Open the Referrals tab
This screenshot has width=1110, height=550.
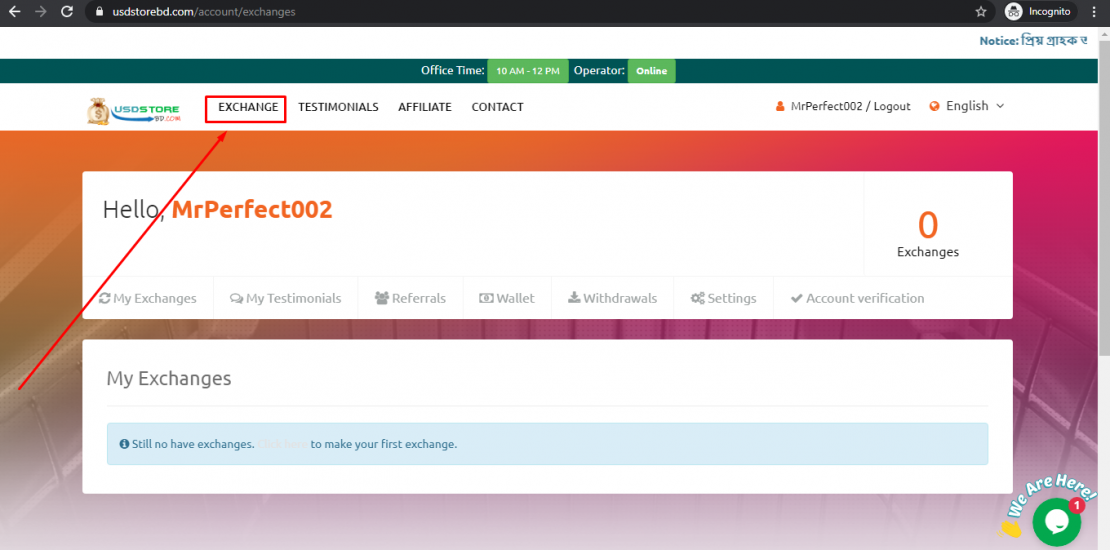(x=410, y=298)
